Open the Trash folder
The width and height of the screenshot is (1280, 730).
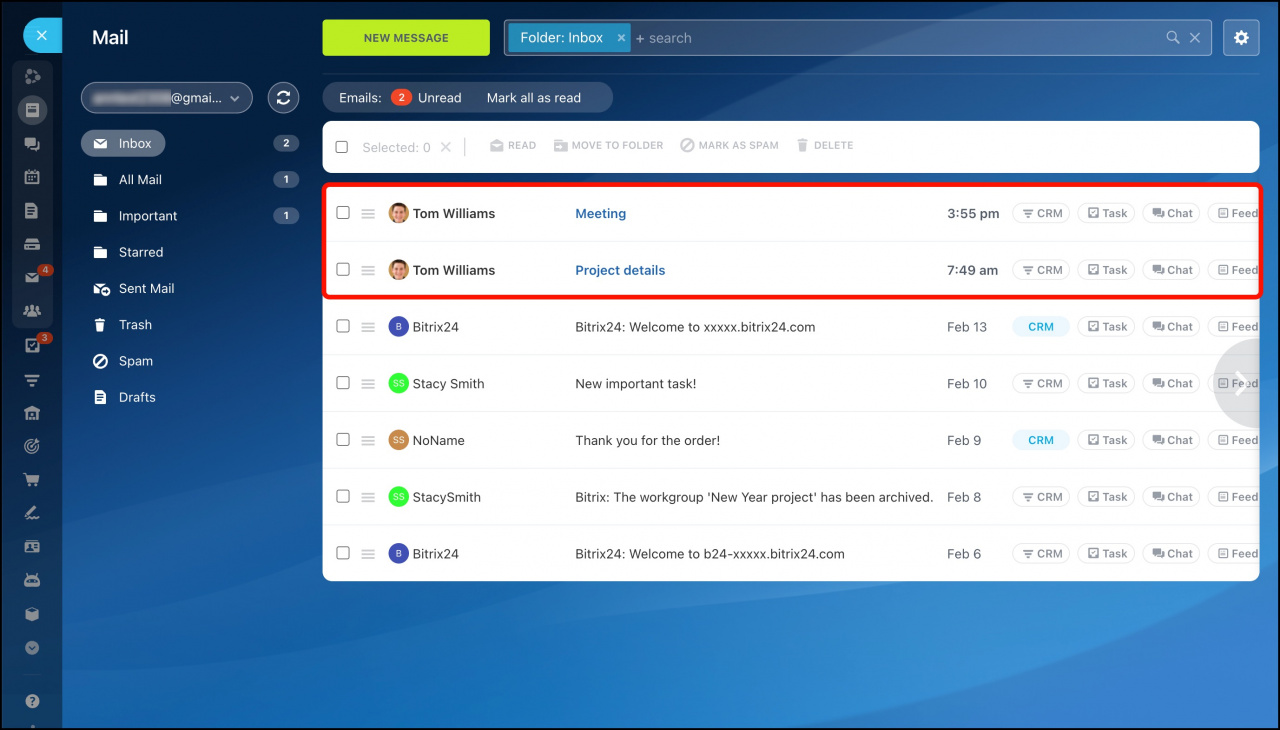(x=135, y=325)
